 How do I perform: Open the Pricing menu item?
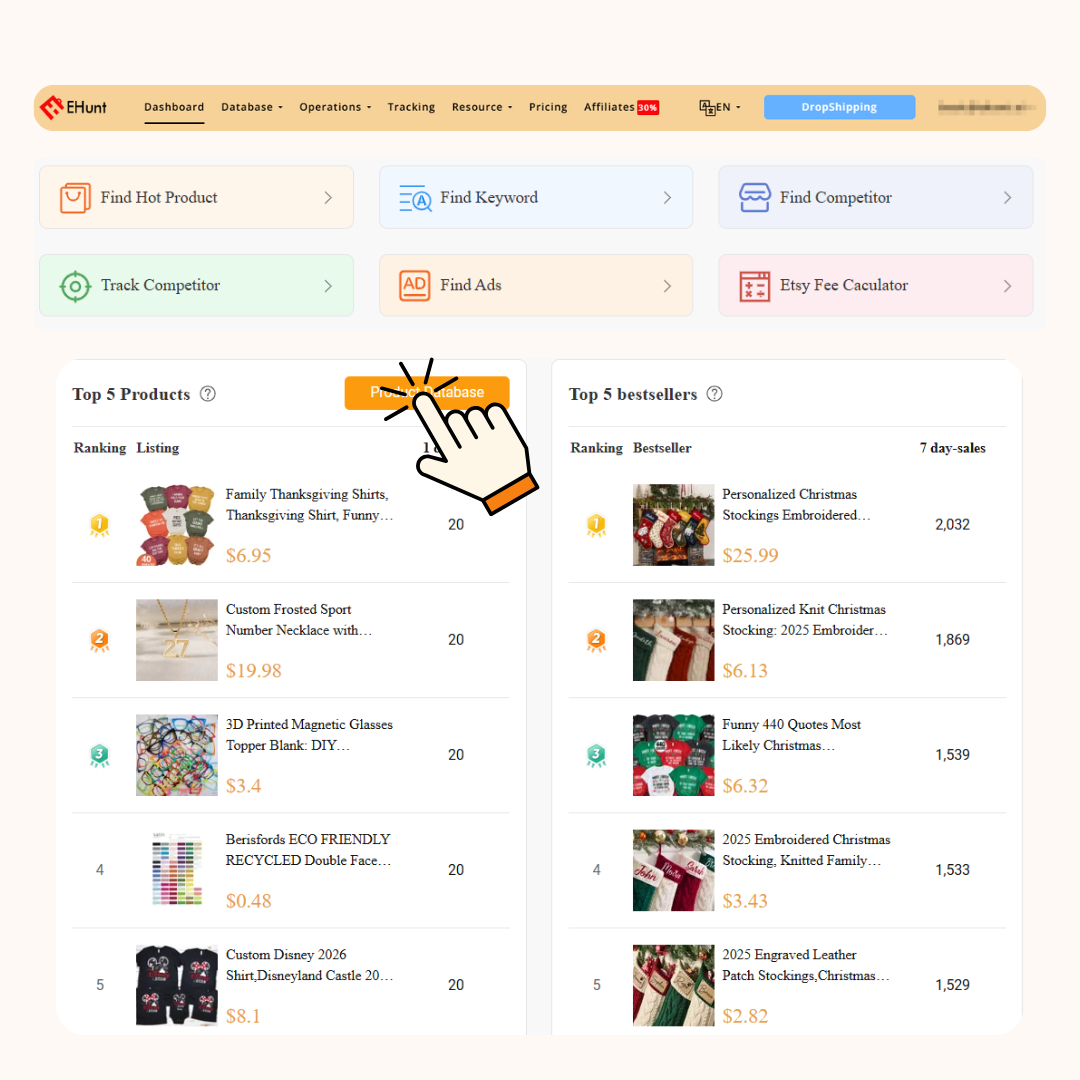point(548,106)
